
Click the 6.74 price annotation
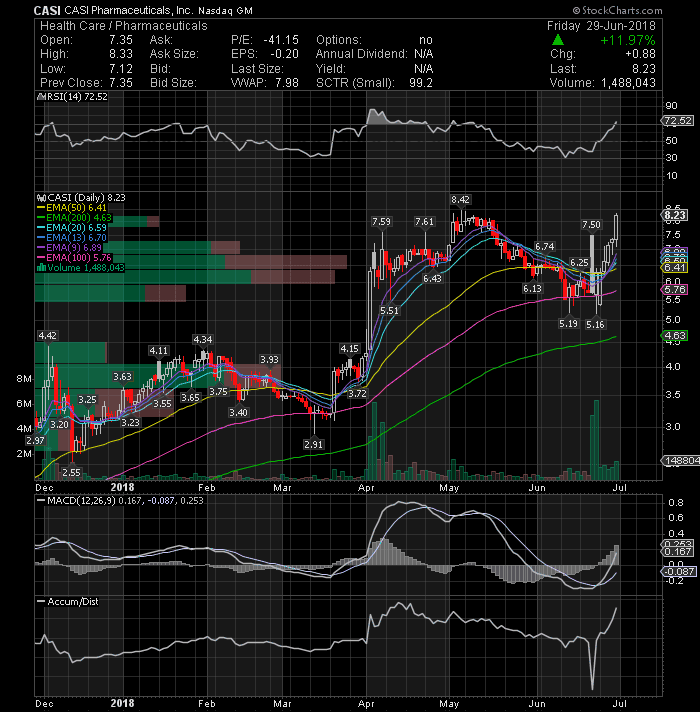[544, 247]
